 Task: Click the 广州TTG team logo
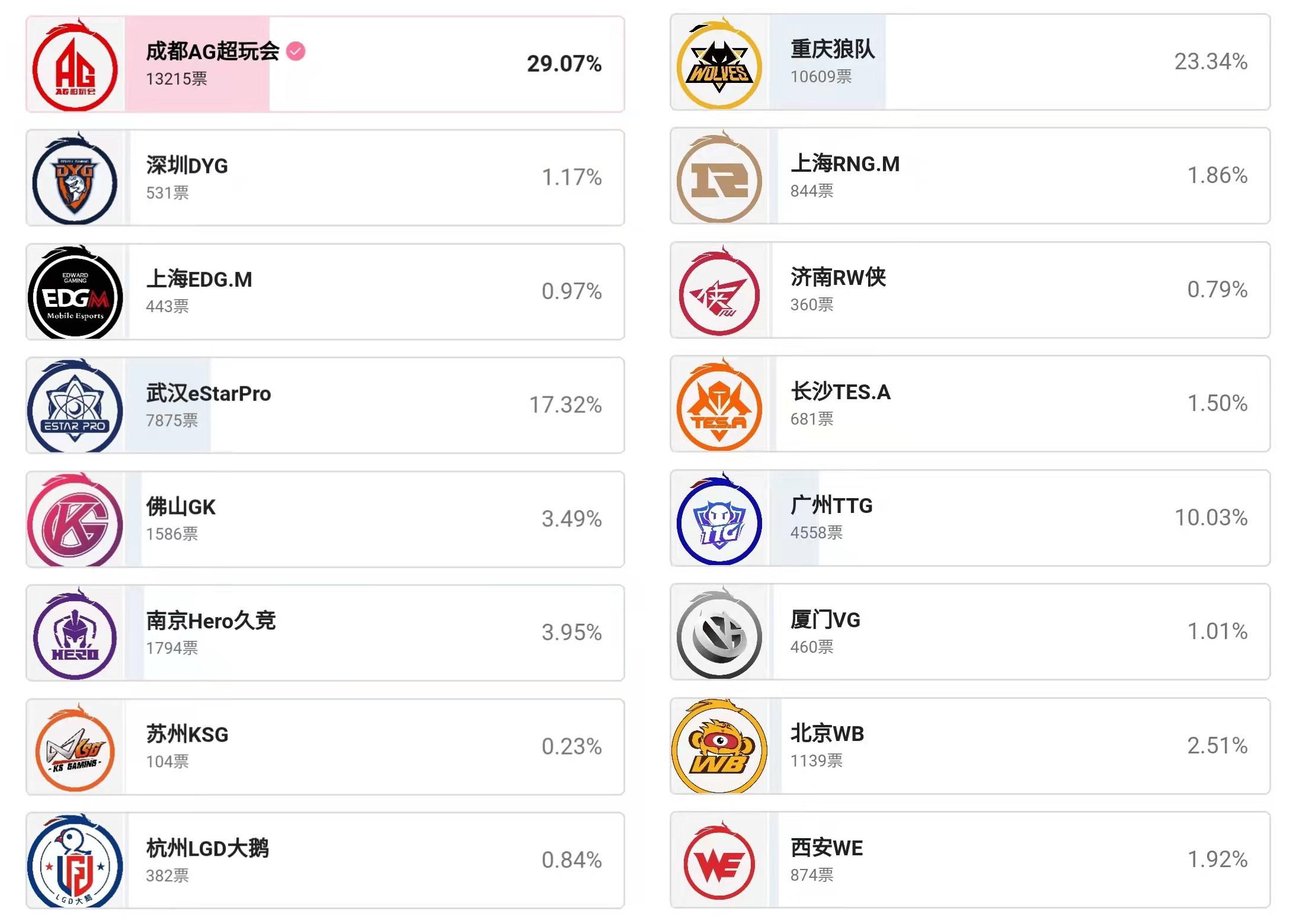click(719, 519)
